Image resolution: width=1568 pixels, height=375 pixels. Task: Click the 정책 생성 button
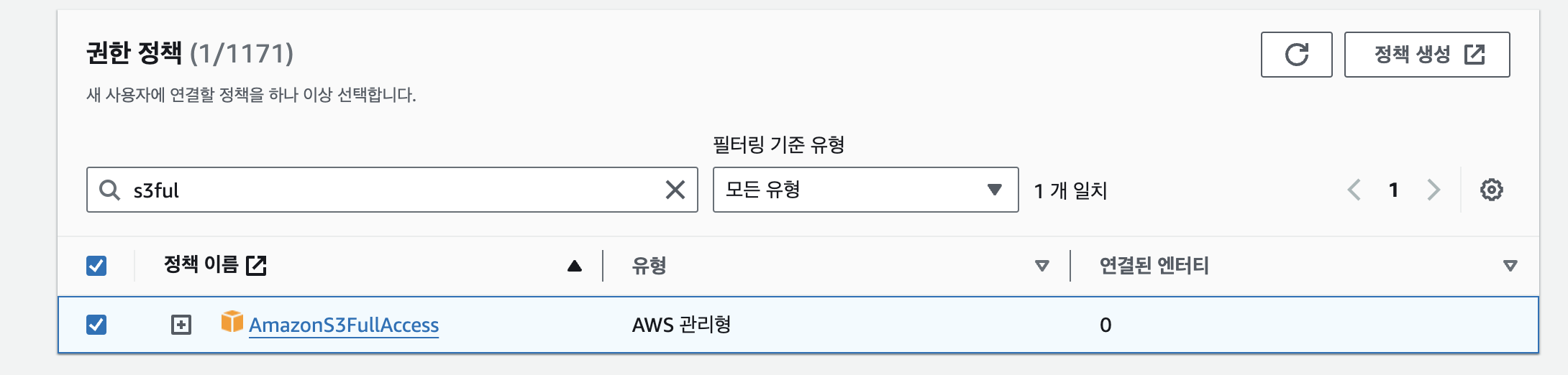(1426, 55)
